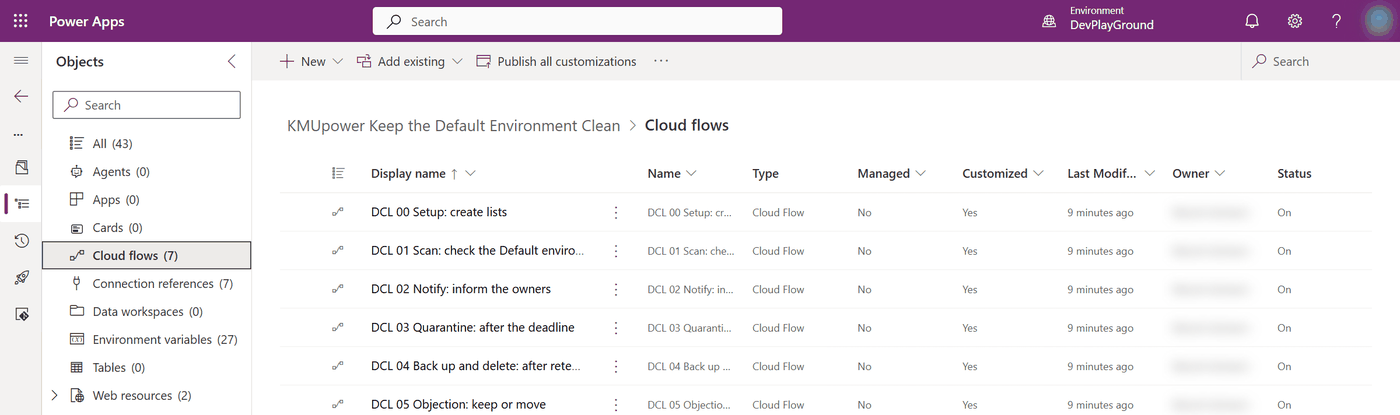Expand the Add existing dropdown
Image resolution: width=1400 pixels, height=415 pixels.
[x=457, y=61]
